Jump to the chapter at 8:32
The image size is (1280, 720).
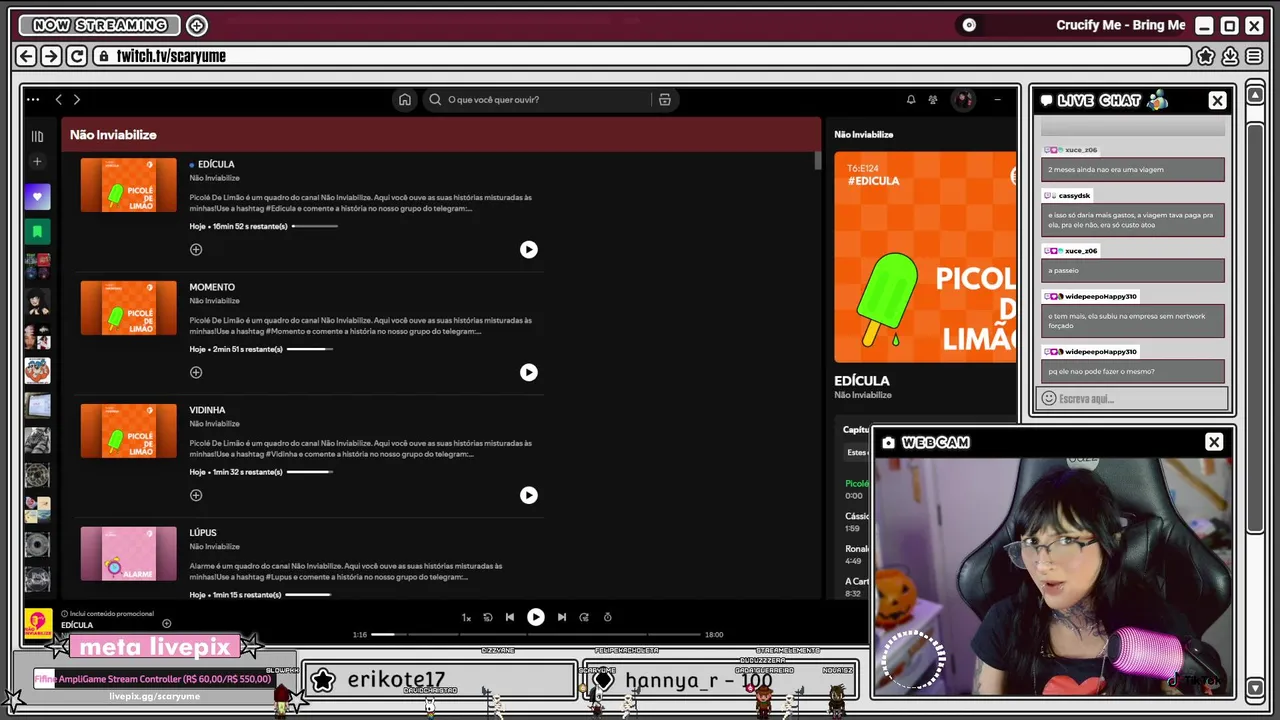click(x=857, y=587)
